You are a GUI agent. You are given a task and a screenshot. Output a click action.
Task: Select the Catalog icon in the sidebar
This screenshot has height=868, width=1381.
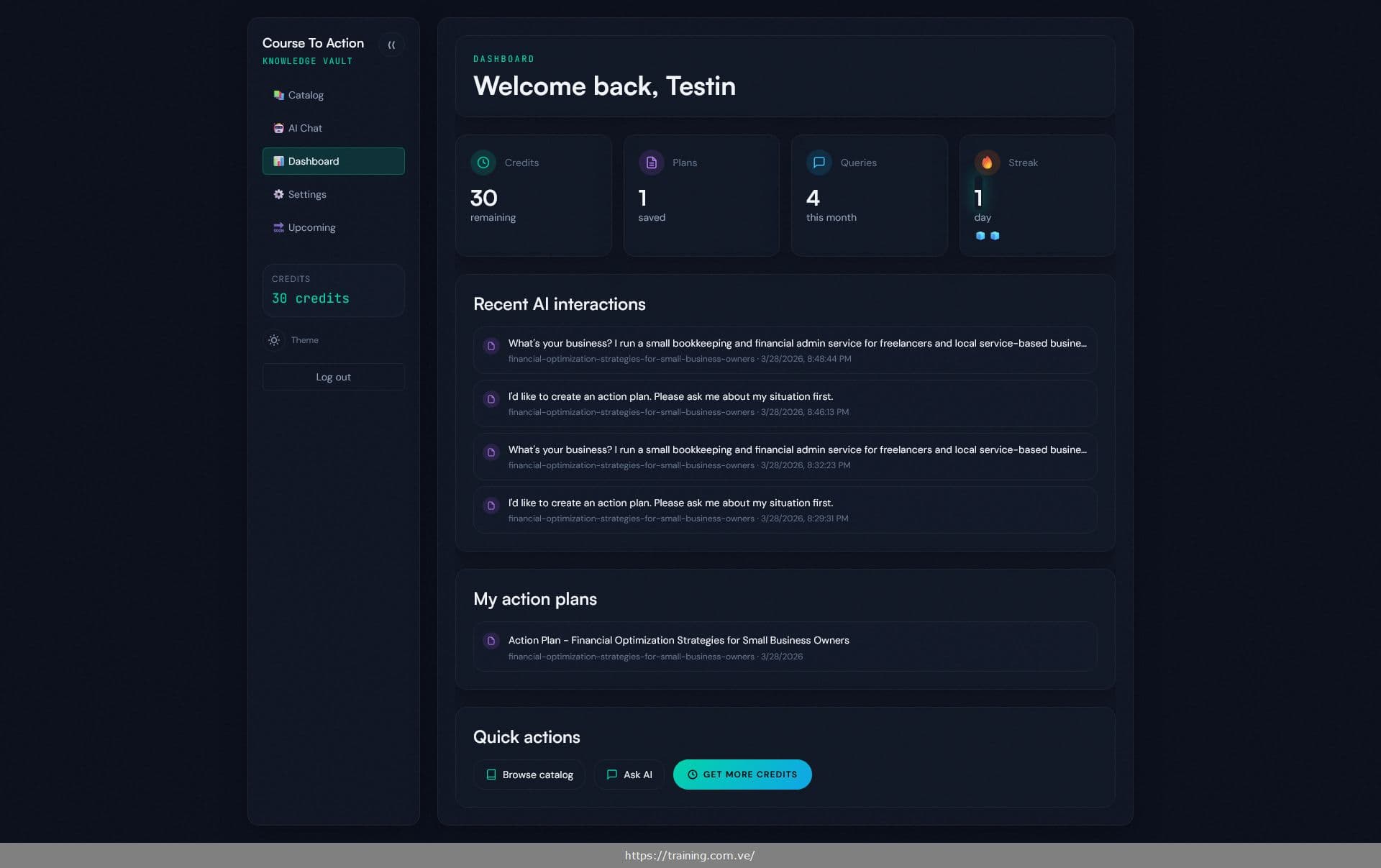point(278,95)
